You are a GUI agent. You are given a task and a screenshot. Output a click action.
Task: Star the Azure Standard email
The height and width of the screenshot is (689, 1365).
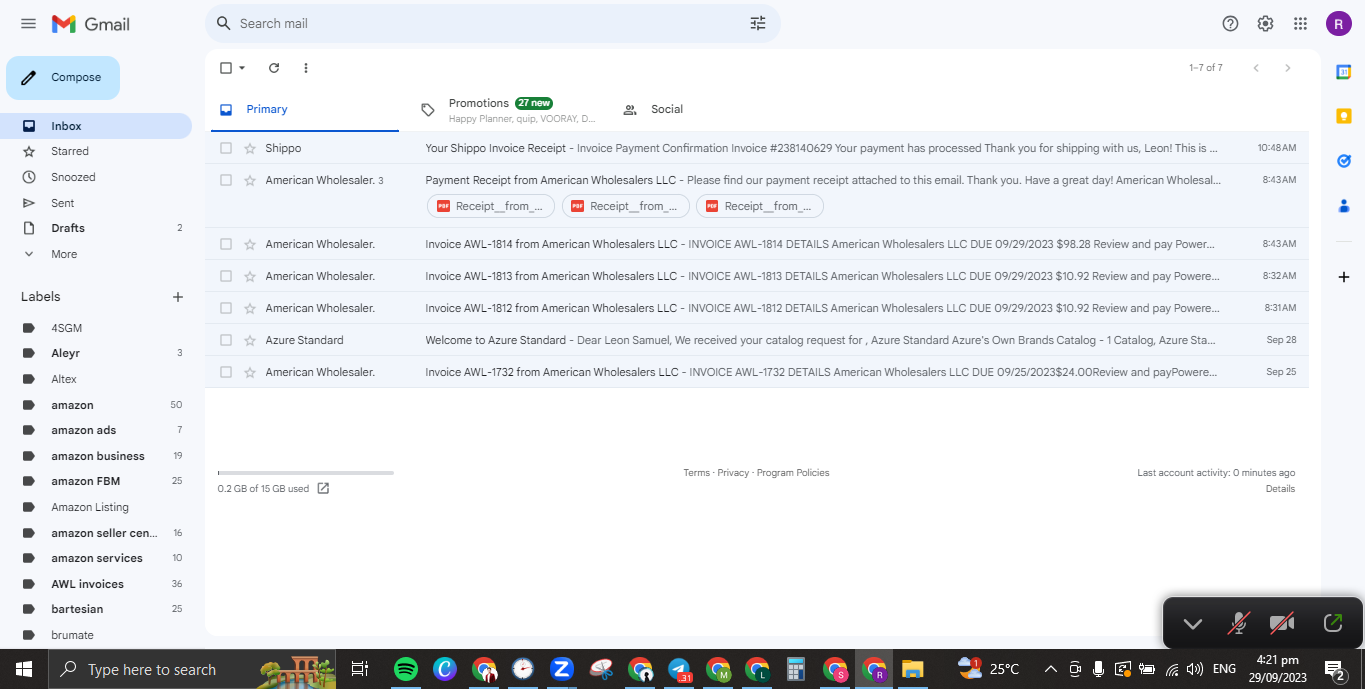(x=250, y=340)
